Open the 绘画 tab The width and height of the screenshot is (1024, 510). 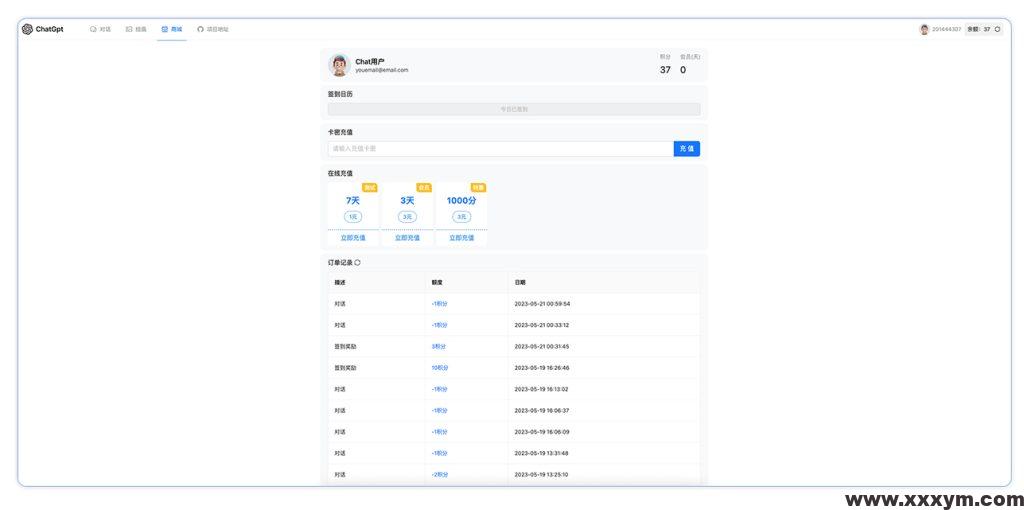click(x=141, y=29)
